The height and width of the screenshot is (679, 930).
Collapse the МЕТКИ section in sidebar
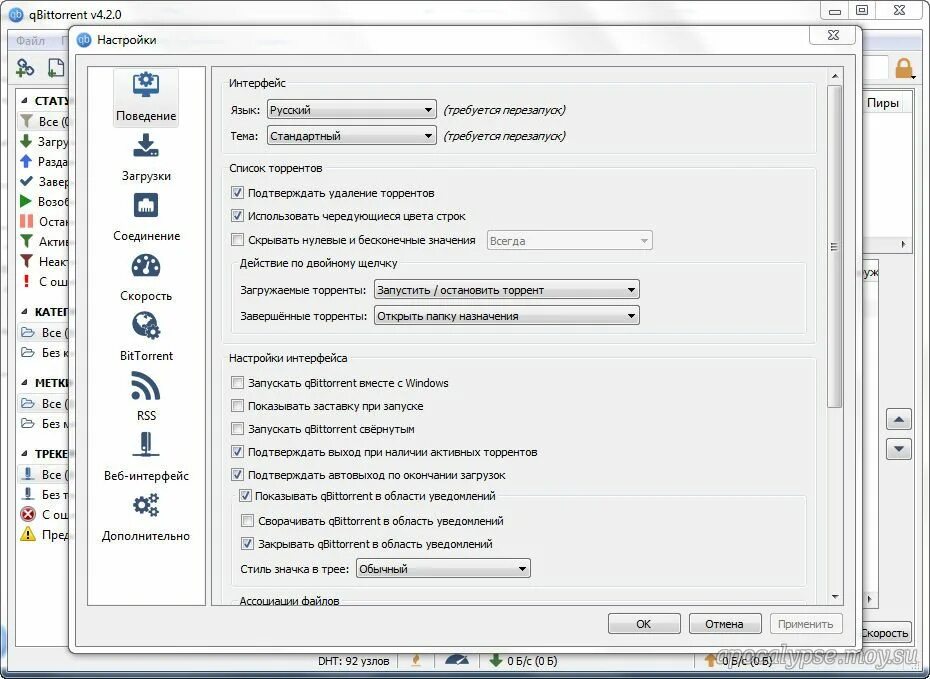coord(24,382)
